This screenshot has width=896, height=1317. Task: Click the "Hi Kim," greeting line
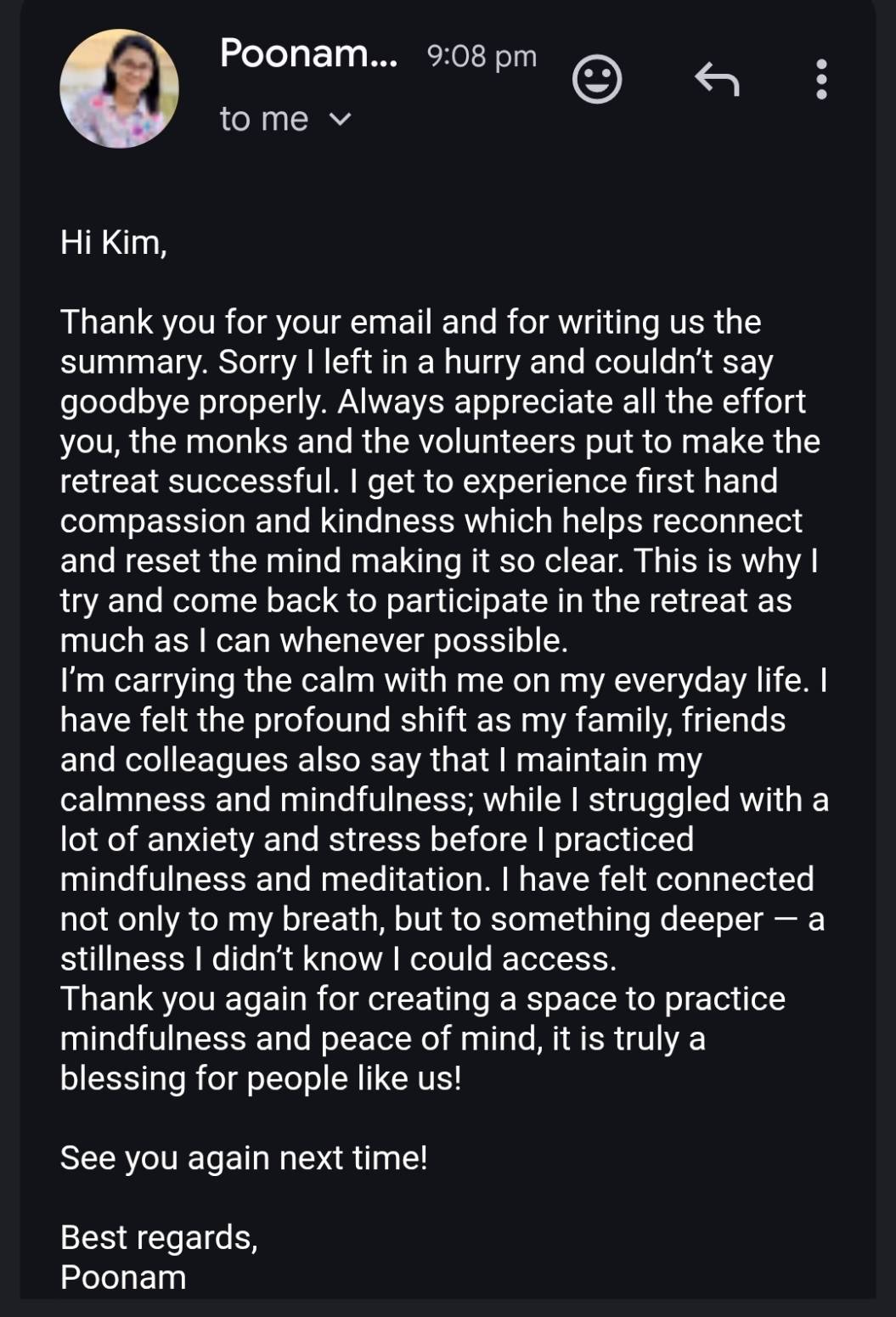coord(113,243)
